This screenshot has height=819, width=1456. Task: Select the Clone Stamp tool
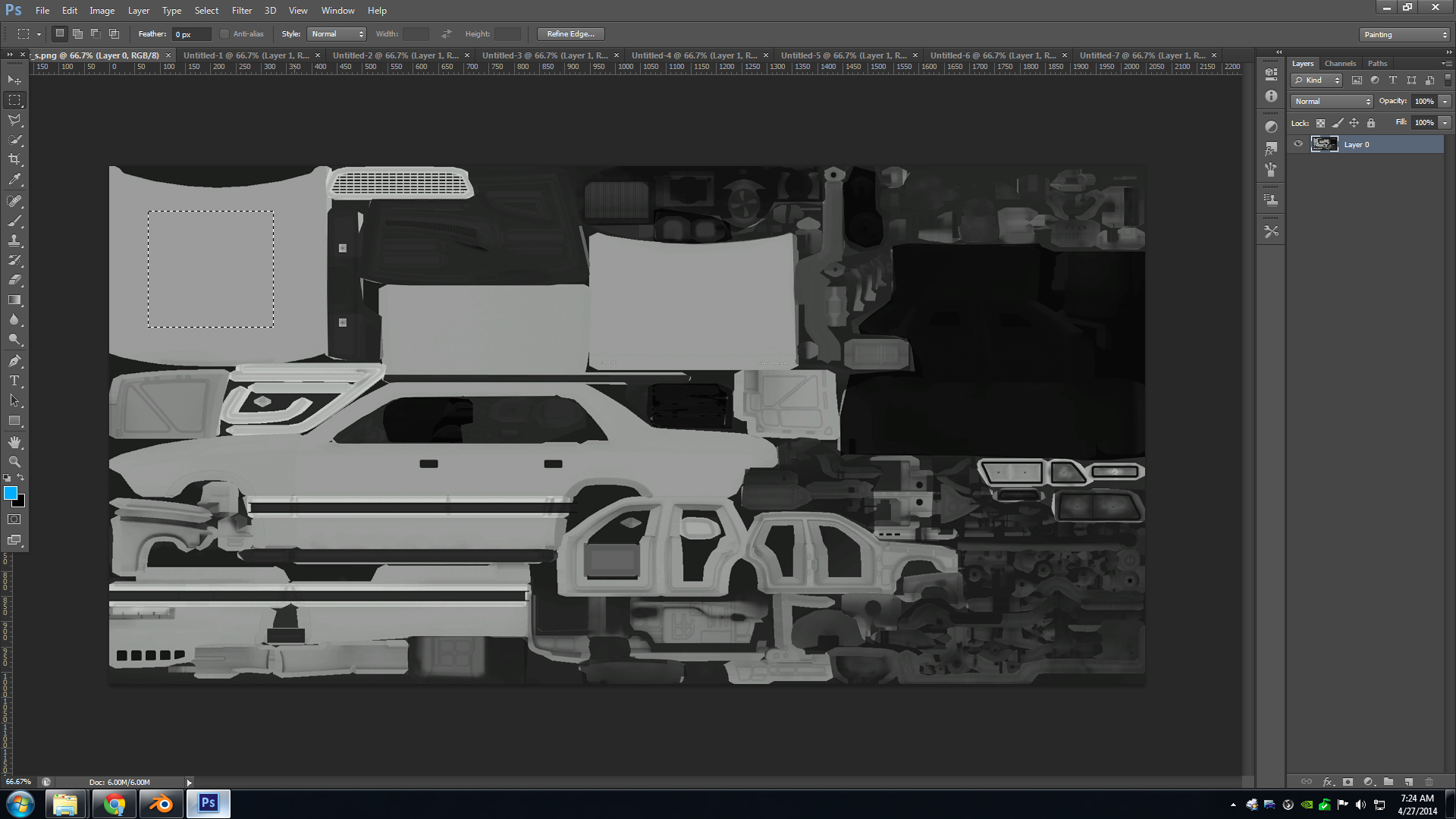[14, 239]
